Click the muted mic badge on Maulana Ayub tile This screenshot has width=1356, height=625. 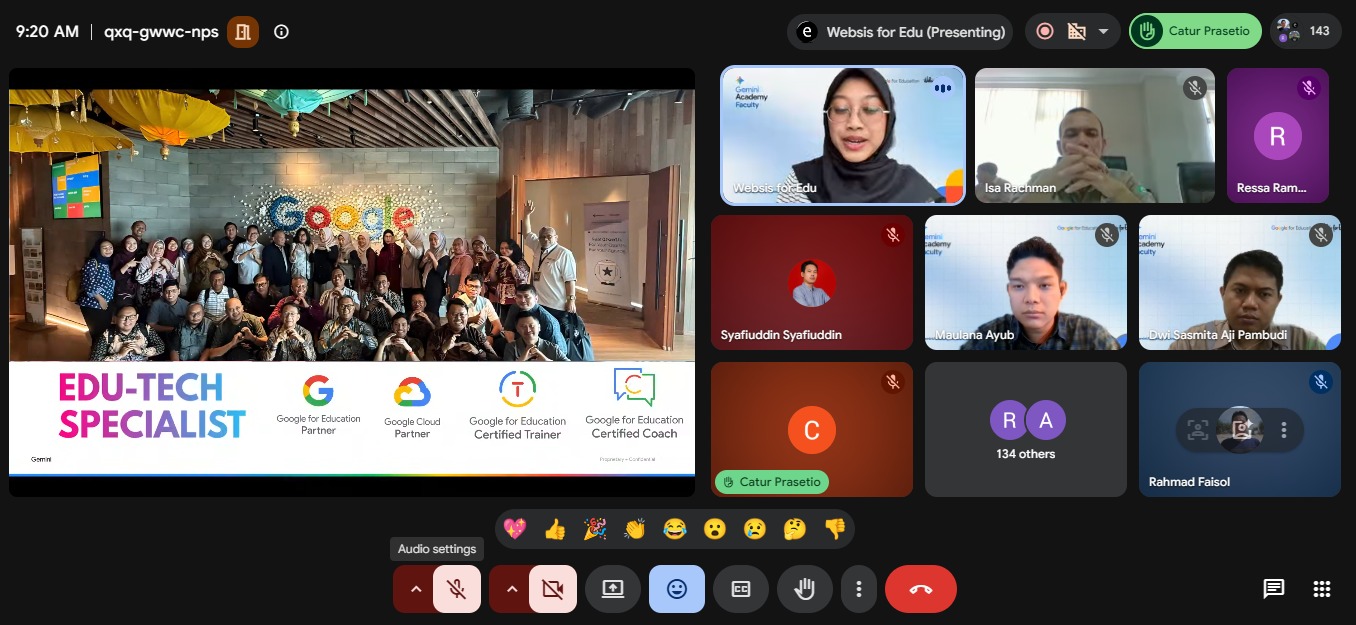(x=1106, y=235)
